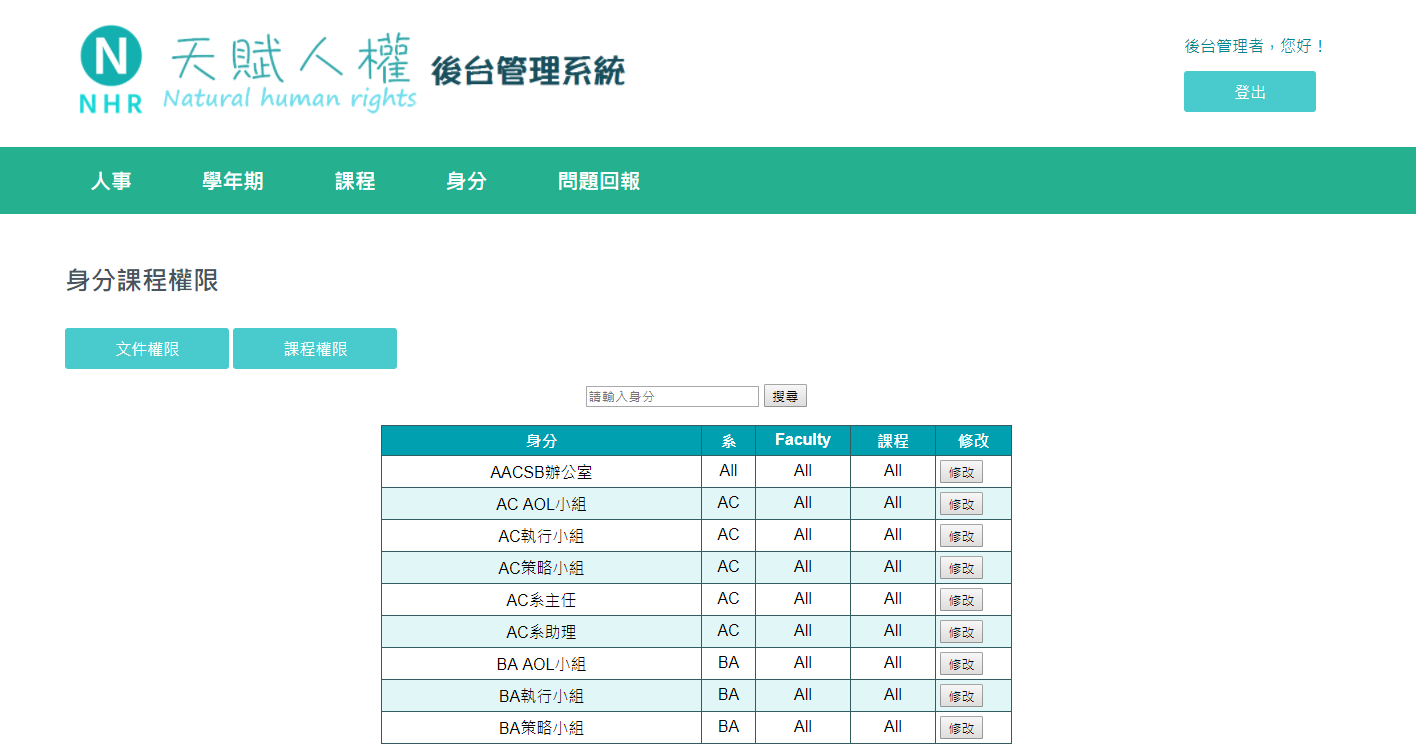Click the 身分 column header
Screen dimensions: 1416x744
click(x=541, y=441)
